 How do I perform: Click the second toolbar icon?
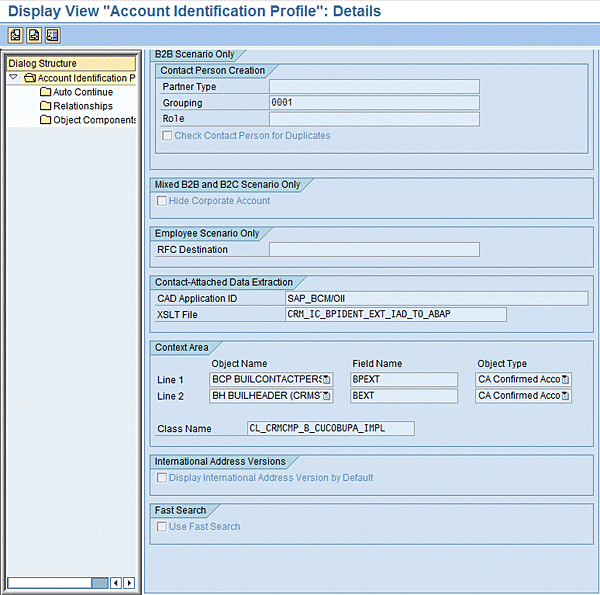(34, 35)
